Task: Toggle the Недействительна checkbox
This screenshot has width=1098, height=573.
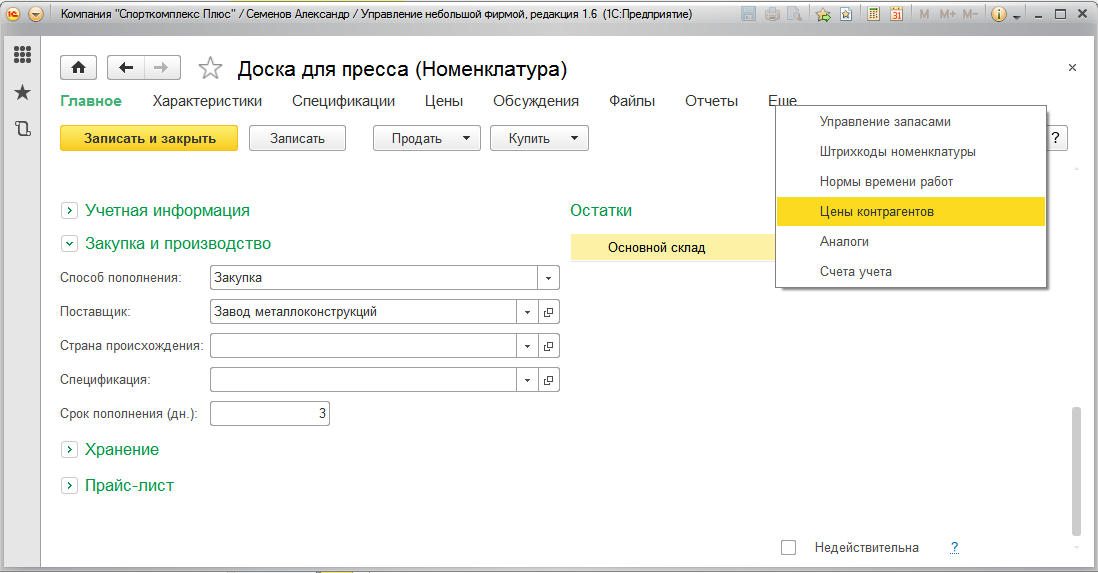Action: 789,547
